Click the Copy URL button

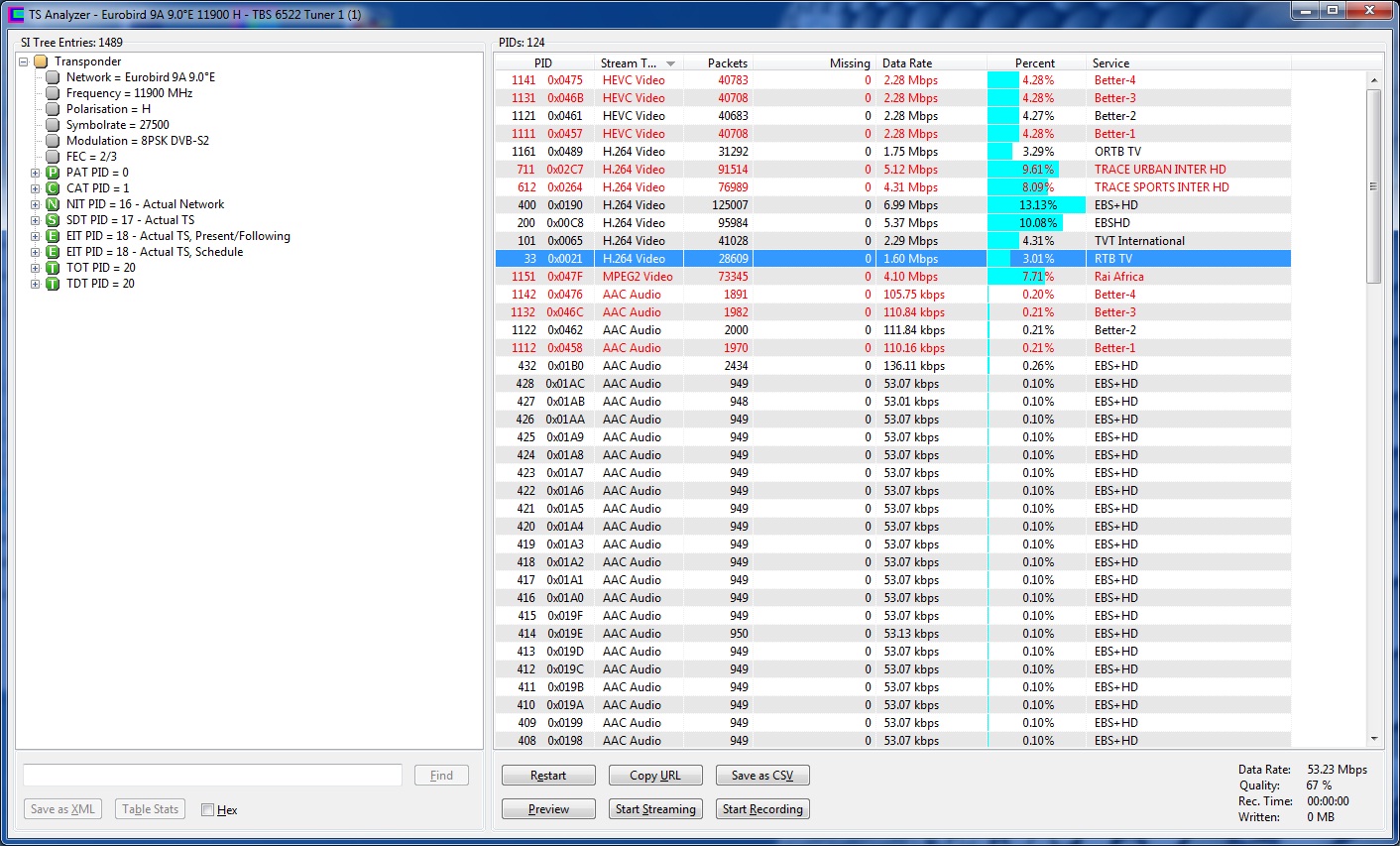[x=655, y=776]
